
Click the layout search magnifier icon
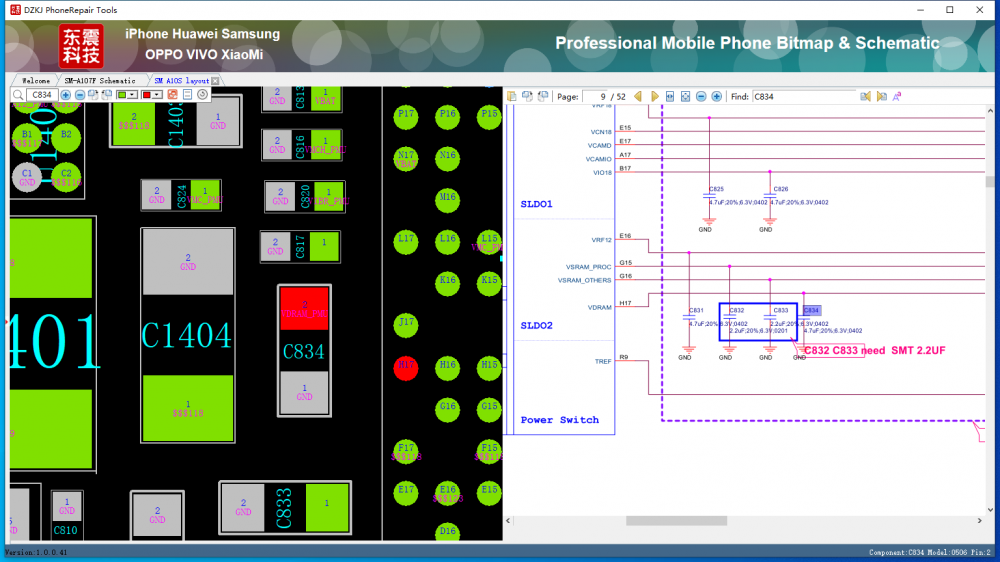[18, 95]
